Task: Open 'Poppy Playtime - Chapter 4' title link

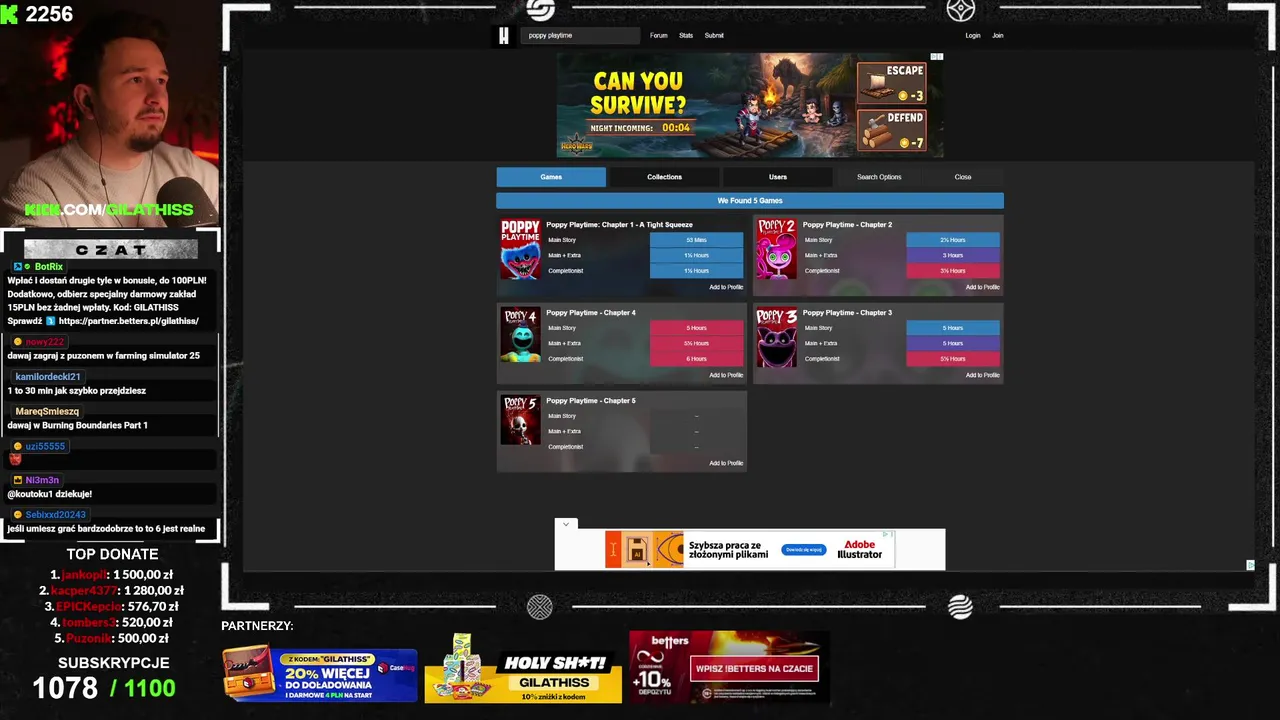Action: [591, 313]
